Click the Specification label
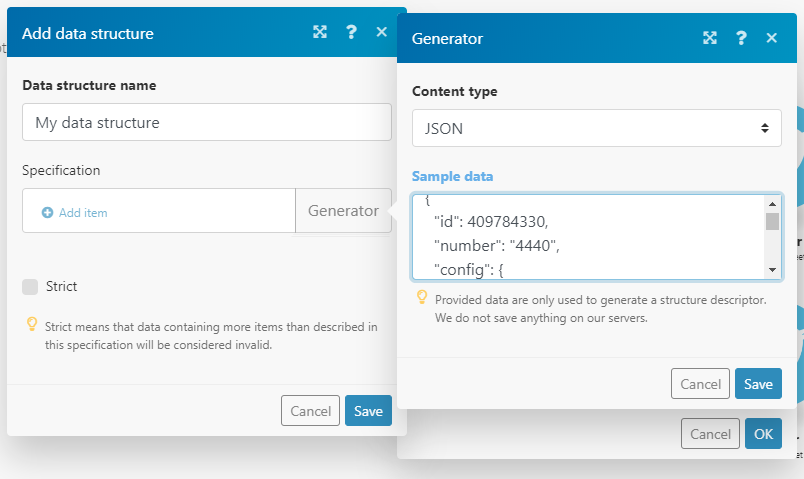Viewport: 804px width, 479px height. point(61,170)
